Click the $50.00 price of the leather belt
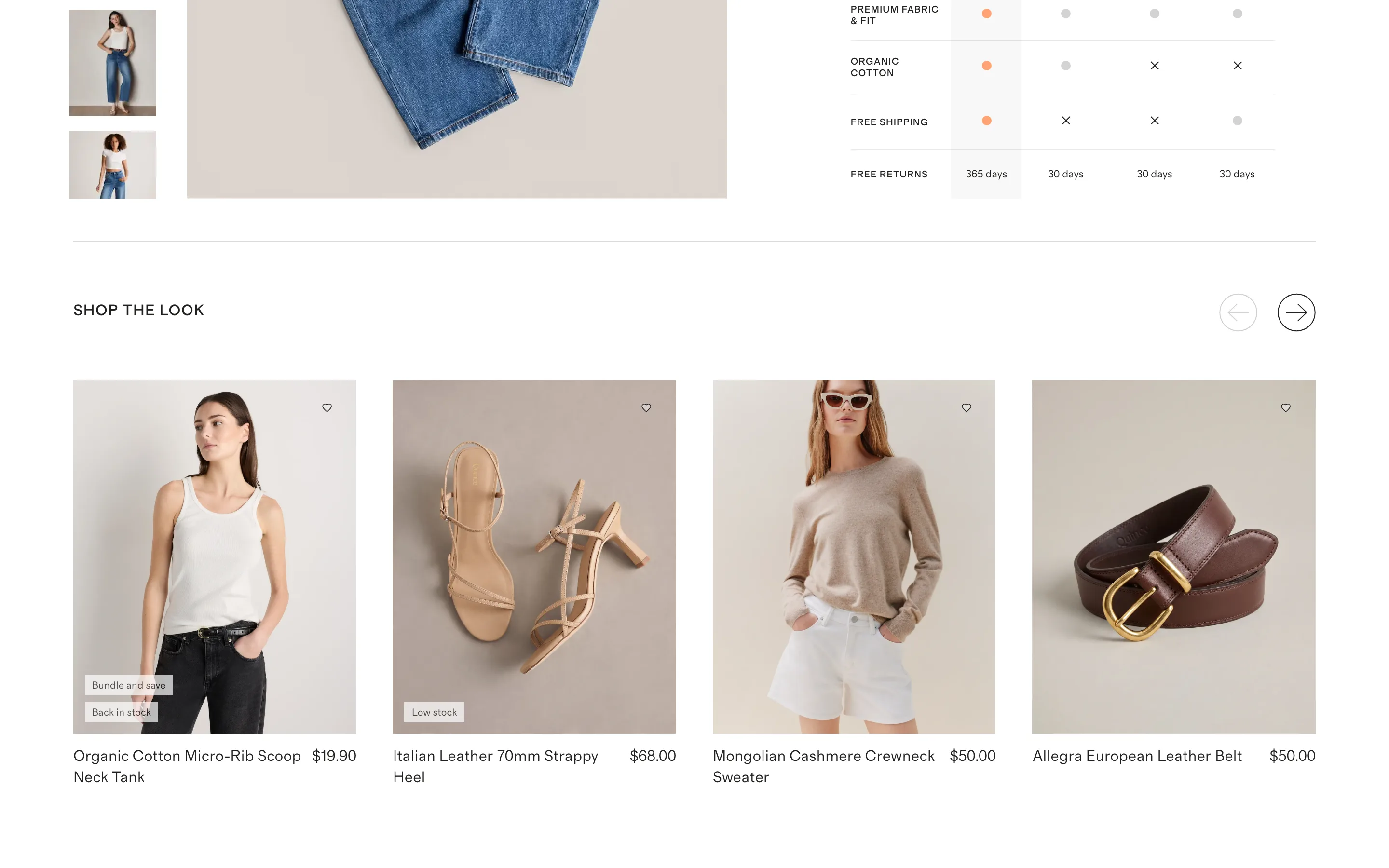The width and height of the screenshot is (1389, 868). (x=1292, y=756)
